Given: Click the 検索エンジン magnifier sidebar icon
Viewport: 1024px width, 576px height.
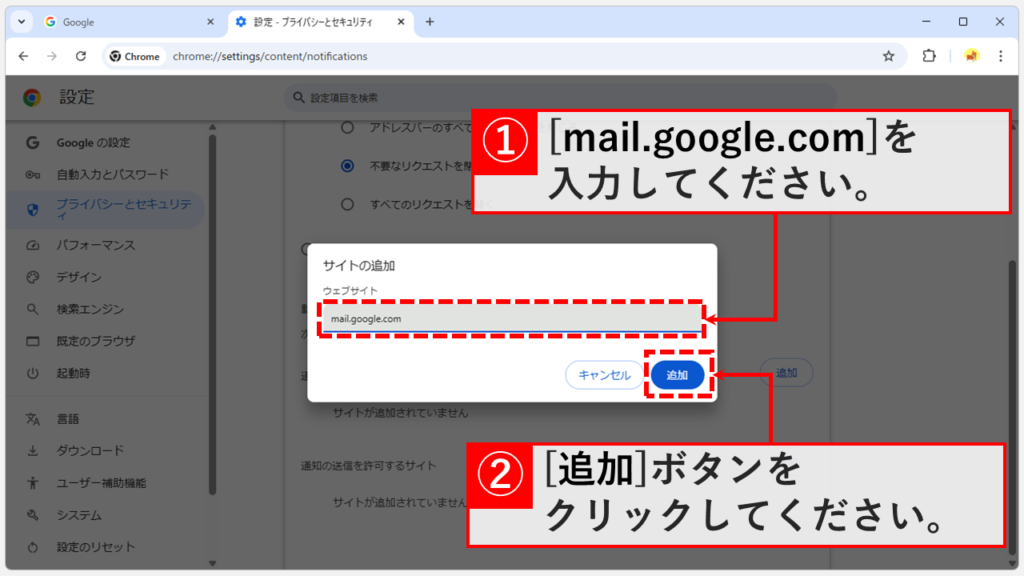Looking at the screenshot, I should (x=31, y=310).
